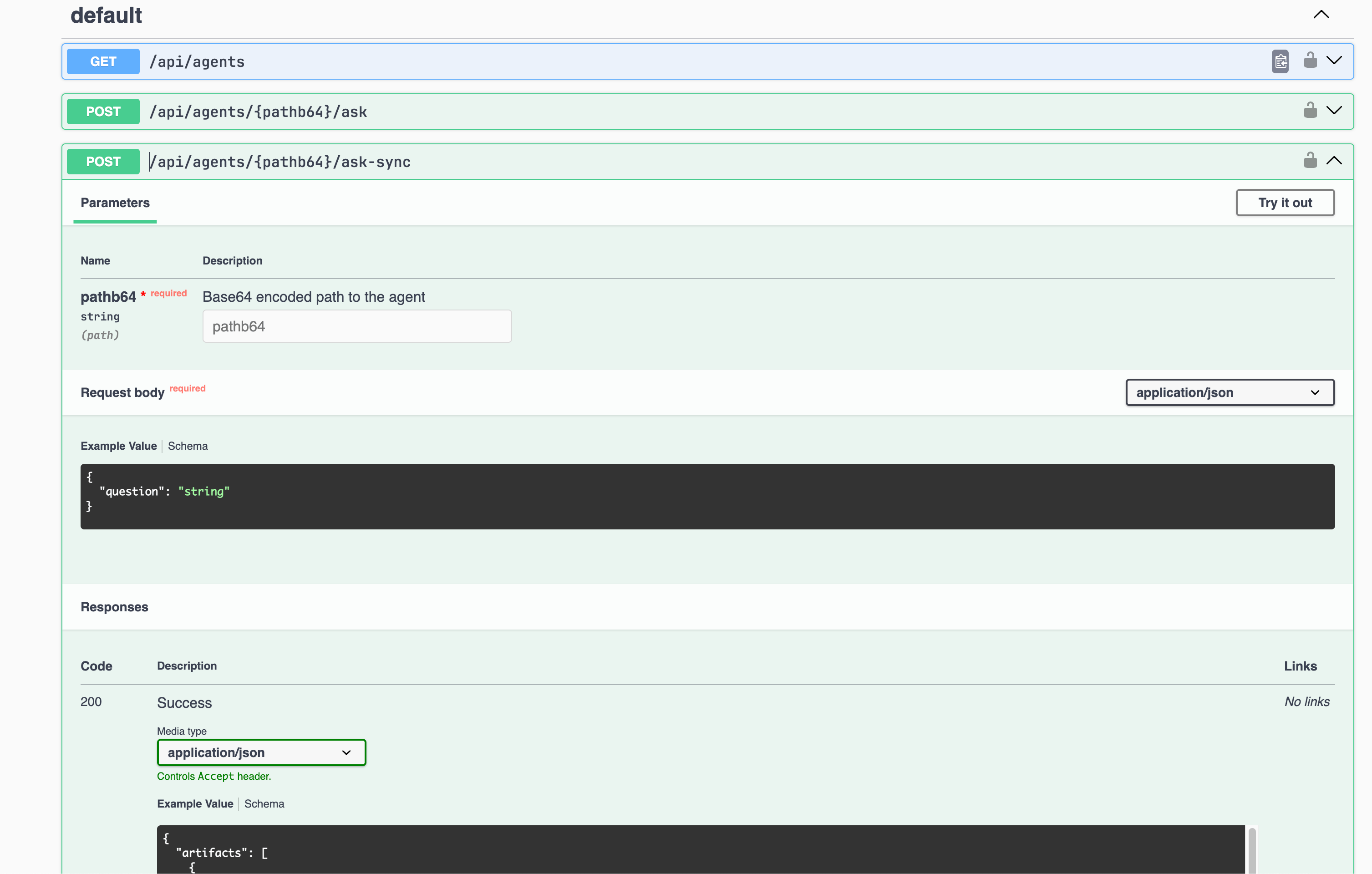
Task: Open the response Media type dropdown
Action: coord(261,752)
